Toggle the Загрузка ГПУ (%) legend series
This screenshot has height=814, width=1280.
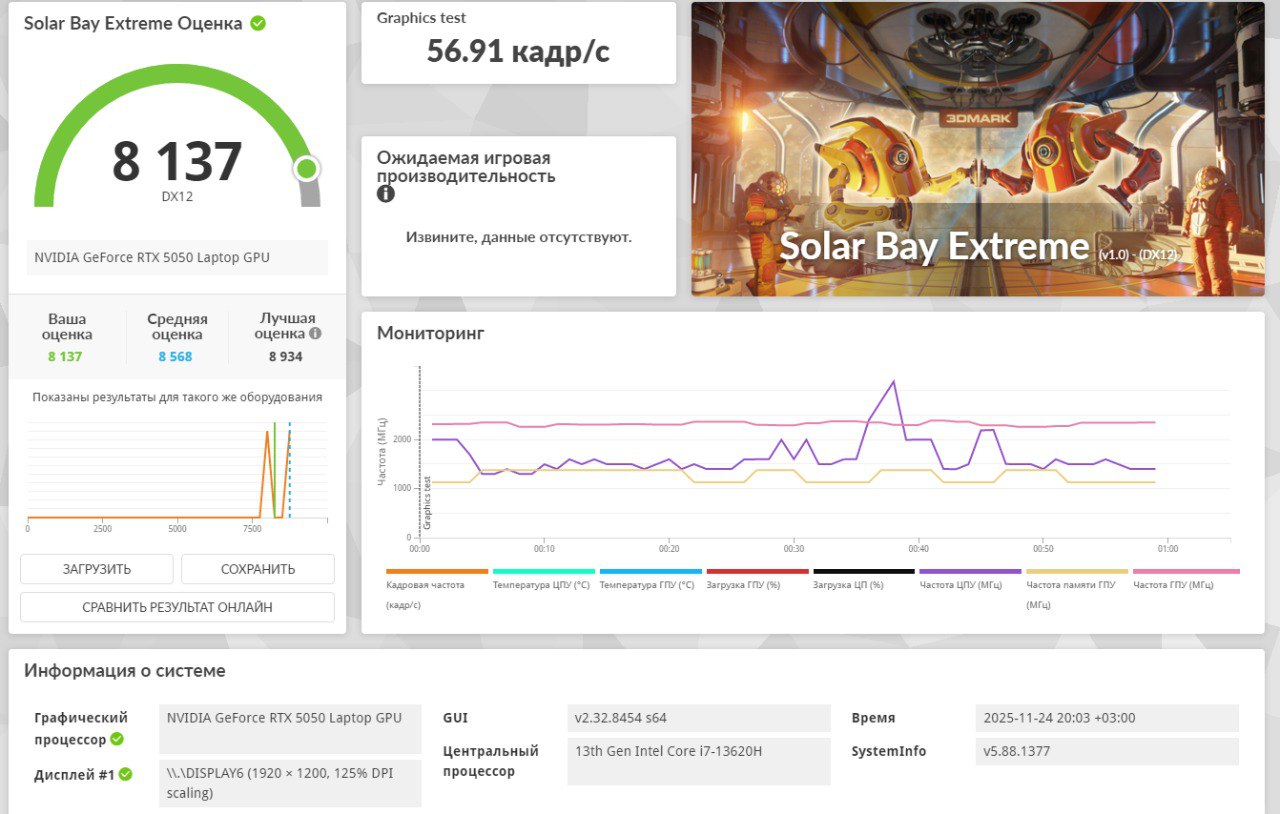[758, 578]
